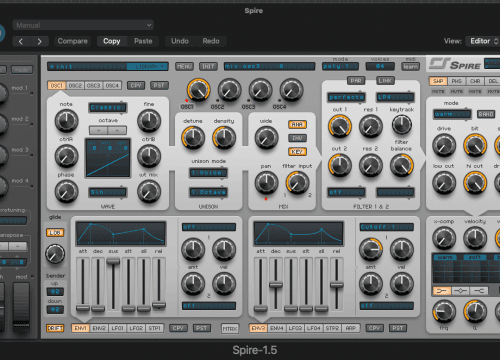Select the high shelf EQ shape icon
The height and width of the screenshot is (360, 500).
[x=479, y=291]
